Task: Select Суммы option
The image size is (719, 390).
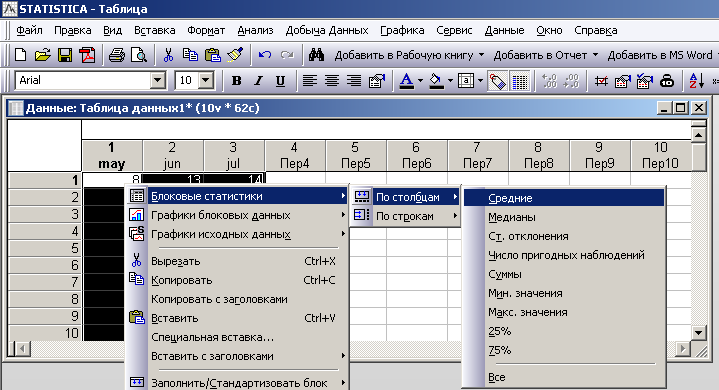Action: pos(564,274)
